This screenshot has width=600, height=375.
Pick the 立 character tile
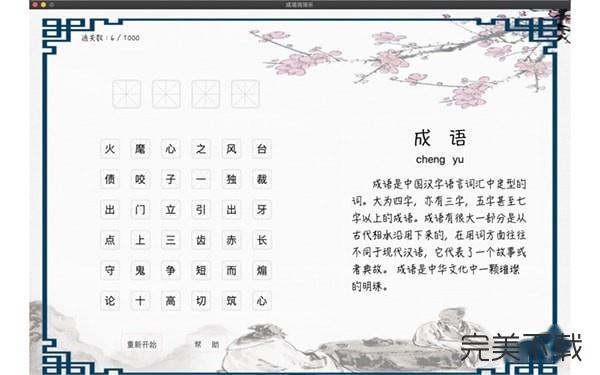tap(171, 210)
